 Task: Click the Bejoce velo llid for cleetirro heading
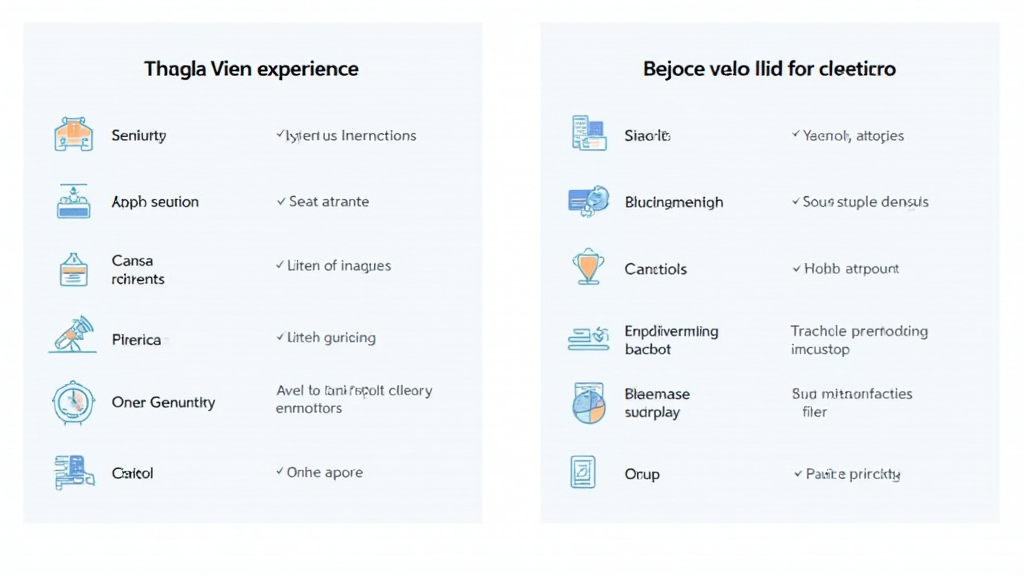769,69
